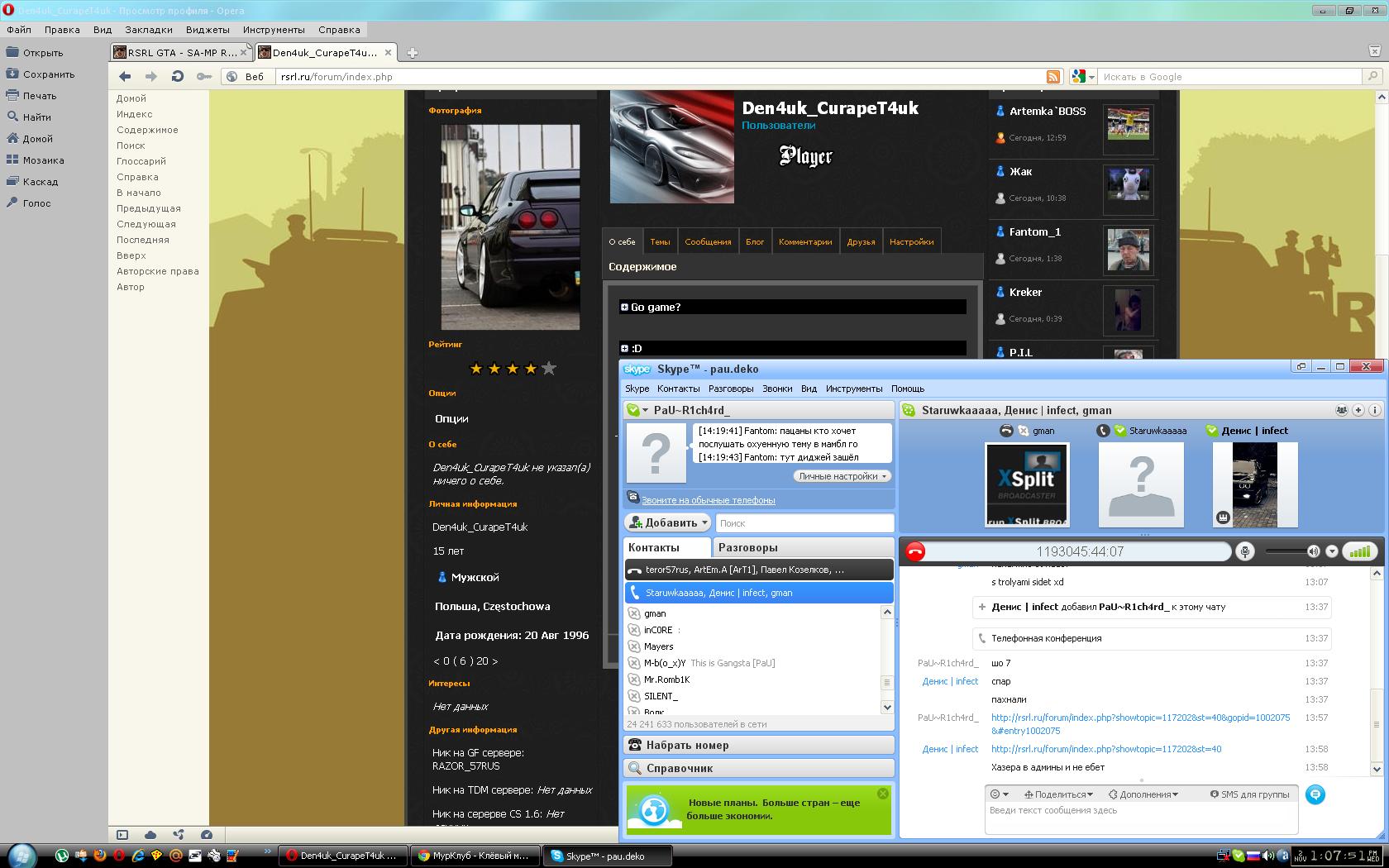
Task: Click gman's XSplit avatar thumbnail
Action: (x=1027, y=484)
